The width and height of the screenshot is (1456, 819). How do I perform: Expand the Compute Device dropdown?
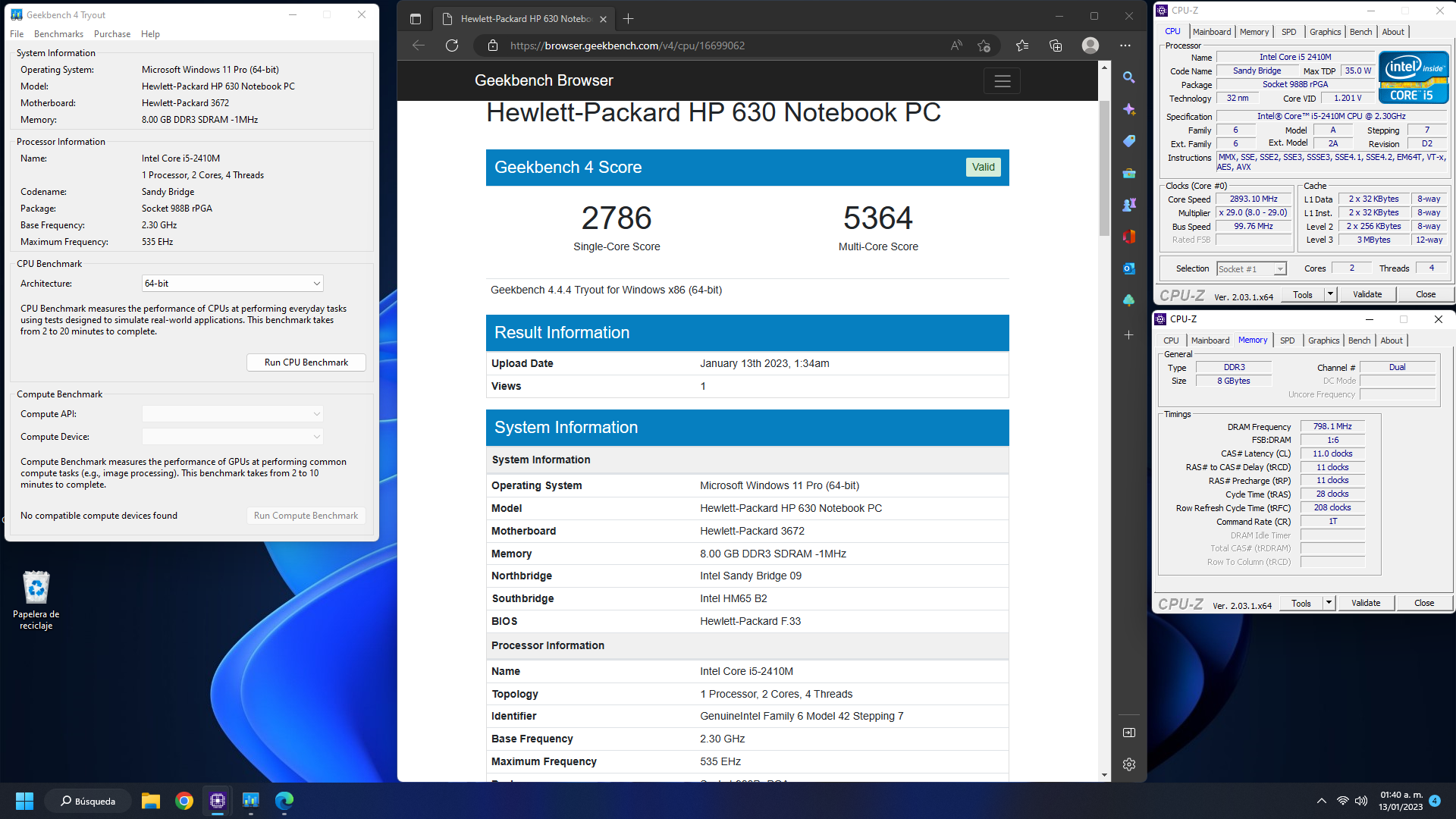click(233, 437)
